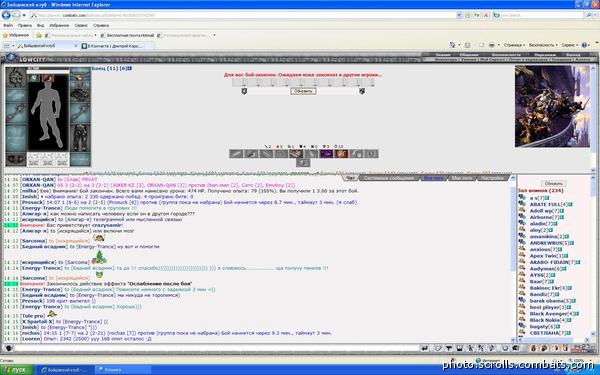Click the info icon after ARABO-FIDAIN[7]
The width and height of the screenshot is (600, 375).
tap(578, 262)
